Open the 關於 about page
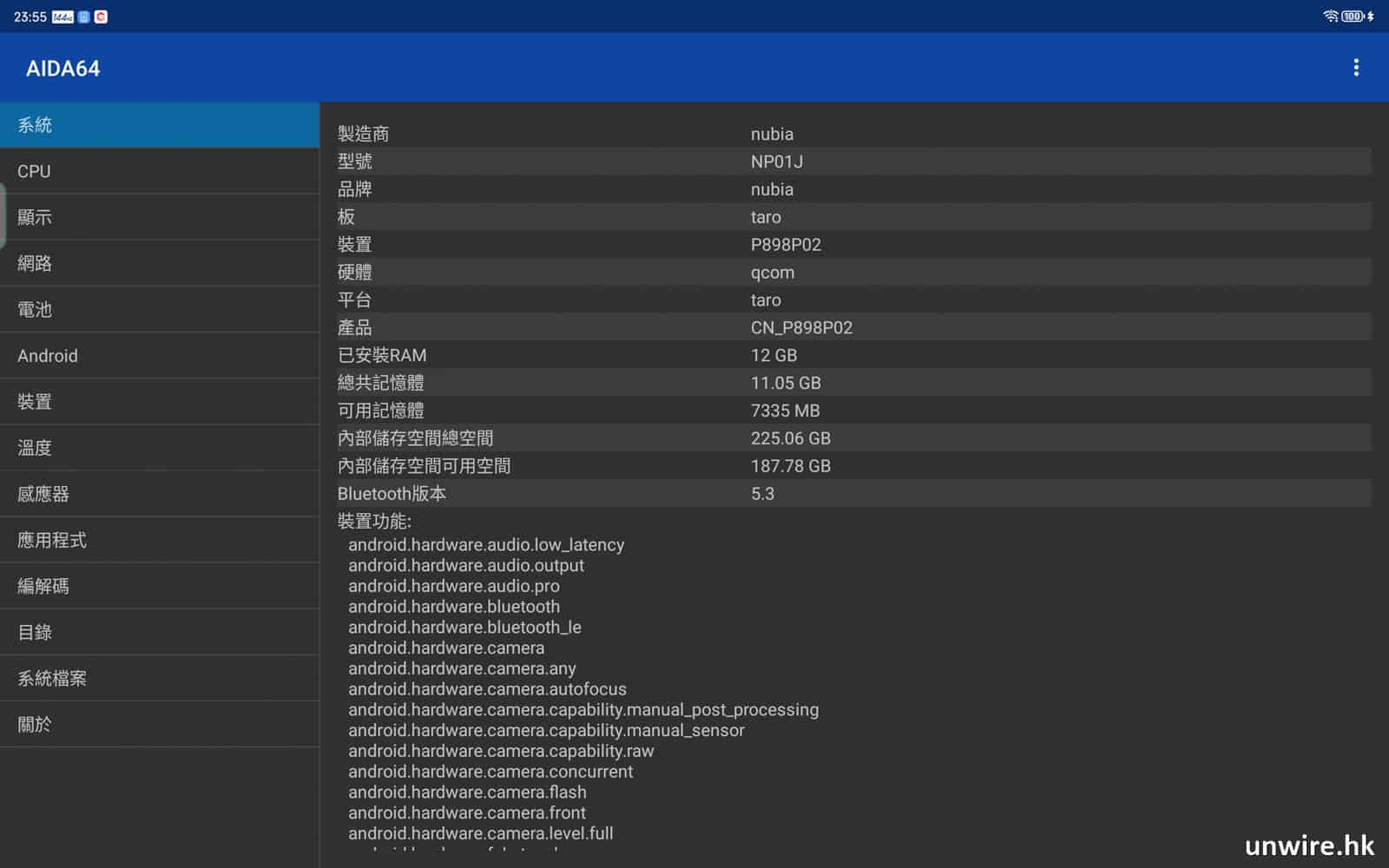The height and width of the screenshot is (868, 1389). [x=160, y=724]
